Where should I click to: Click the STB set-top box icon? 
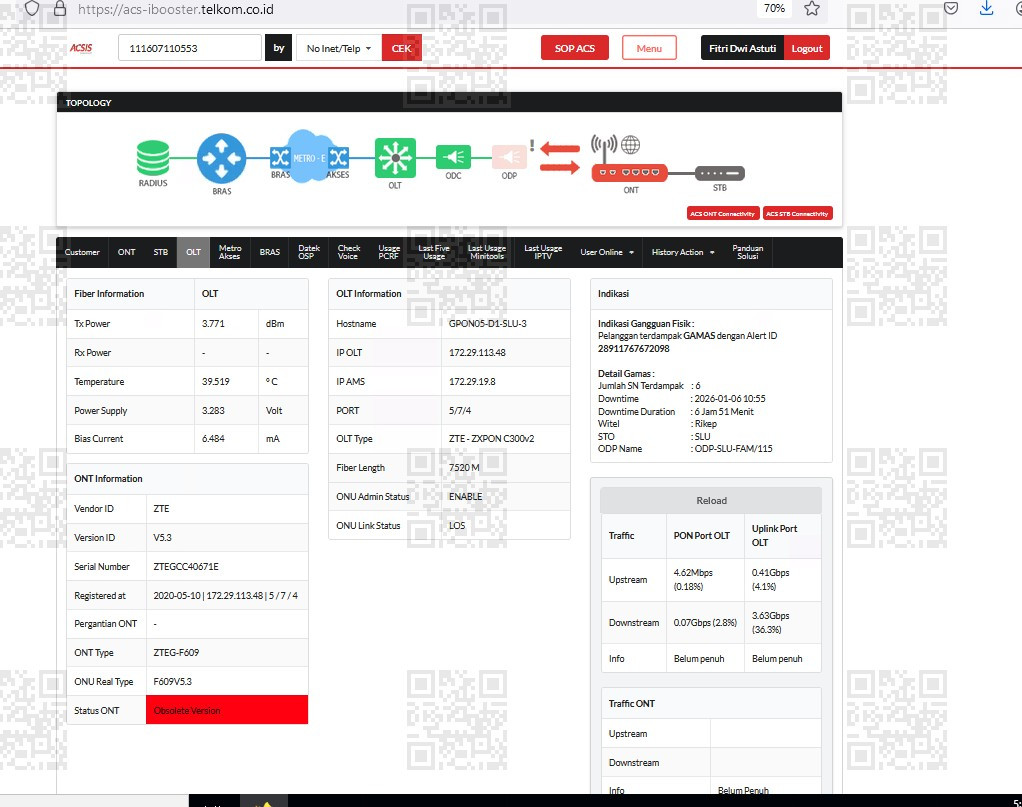720,173
